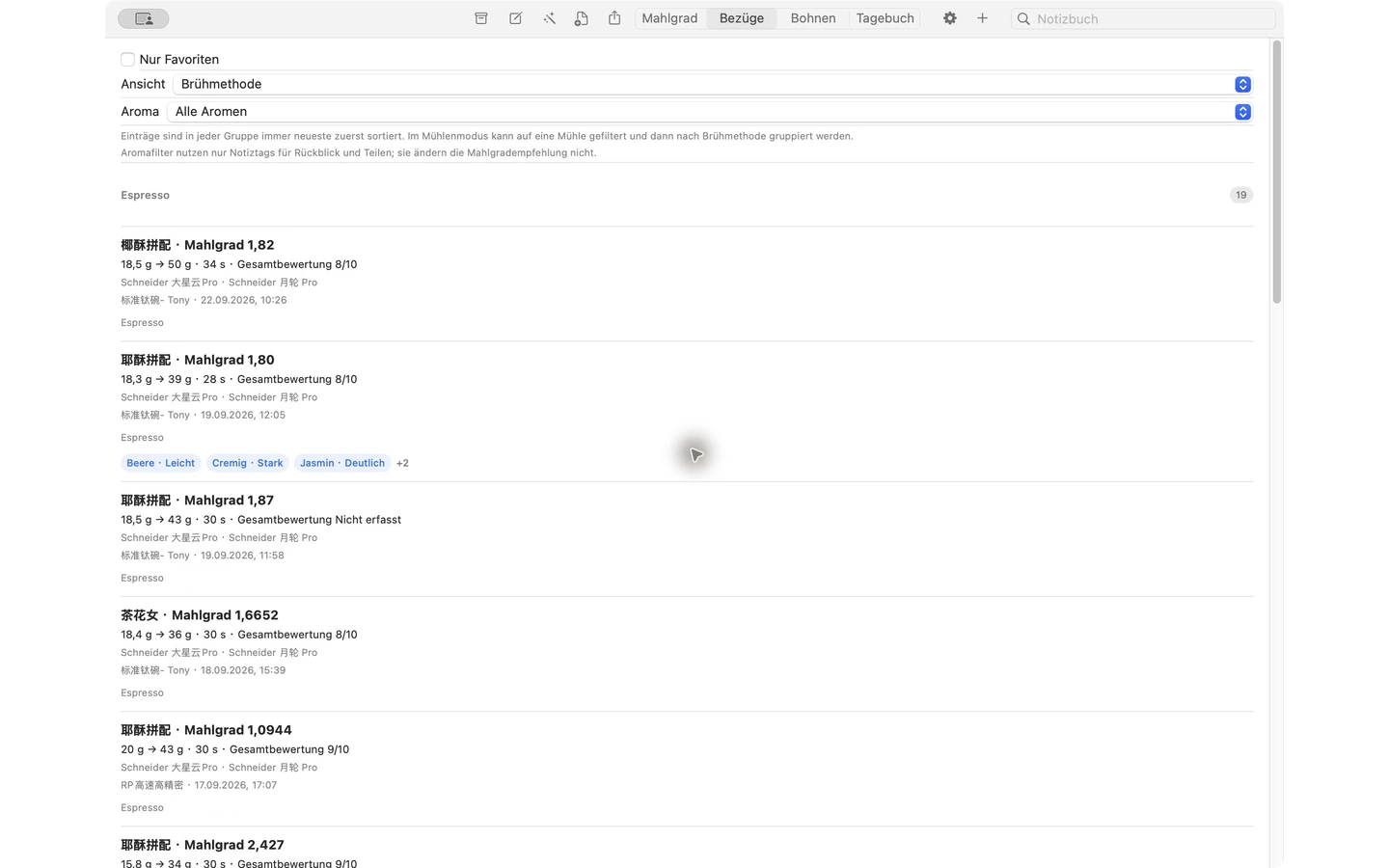Click the Beere · Leicht aroma tag
Screen dimensions: 1389x868
161,463
